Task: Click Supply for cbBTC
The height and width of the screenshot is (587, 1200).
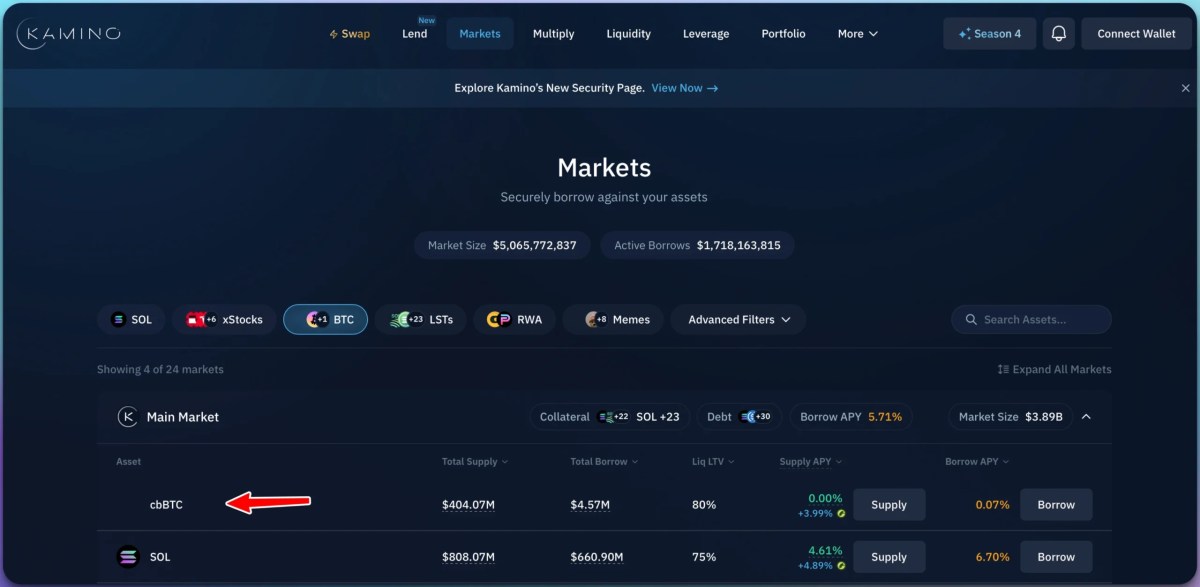Action: (889, 505)
